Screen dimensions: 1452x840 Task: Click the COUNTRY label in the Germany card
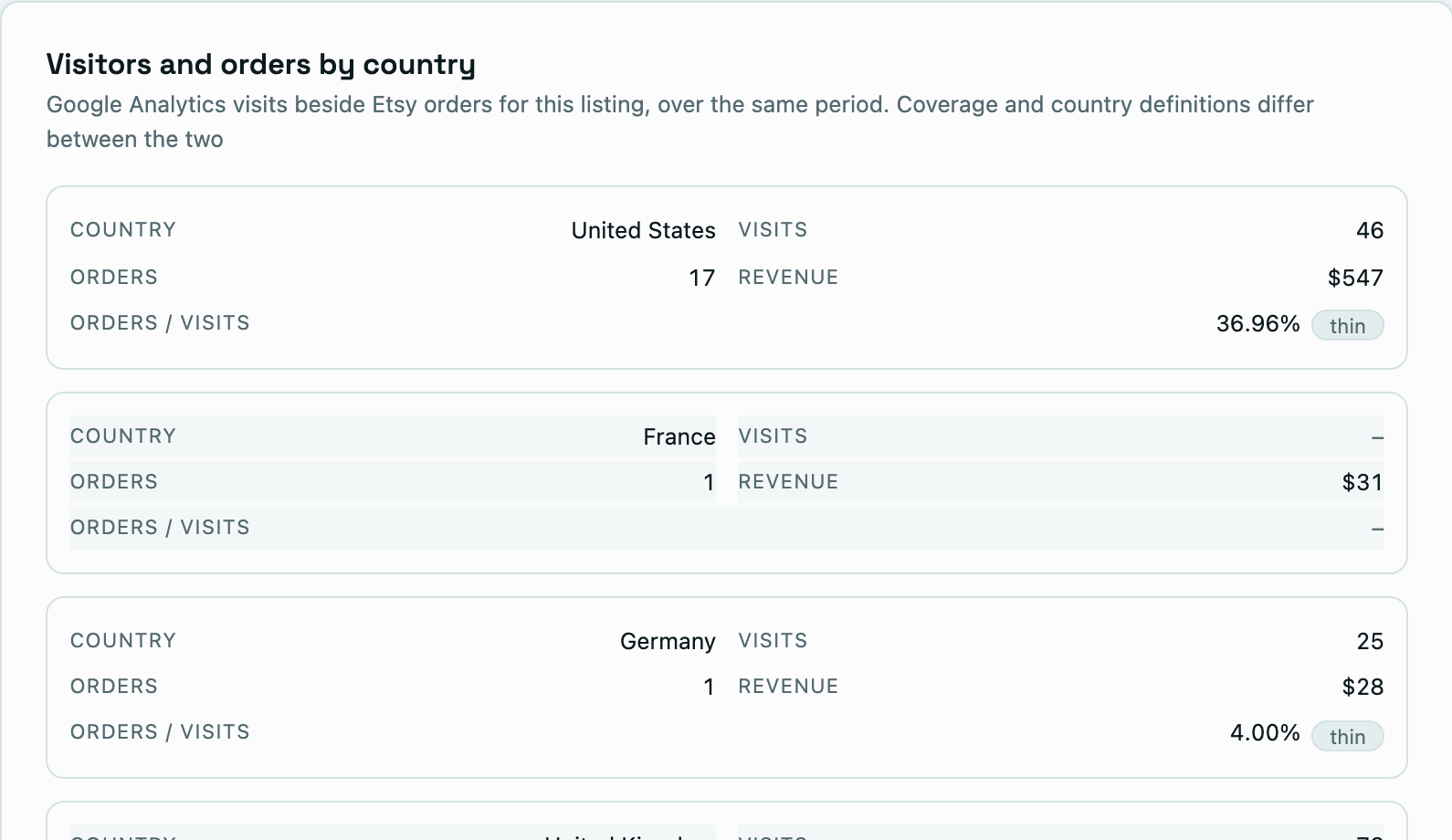pyautogui.click(x=123, y=641)
